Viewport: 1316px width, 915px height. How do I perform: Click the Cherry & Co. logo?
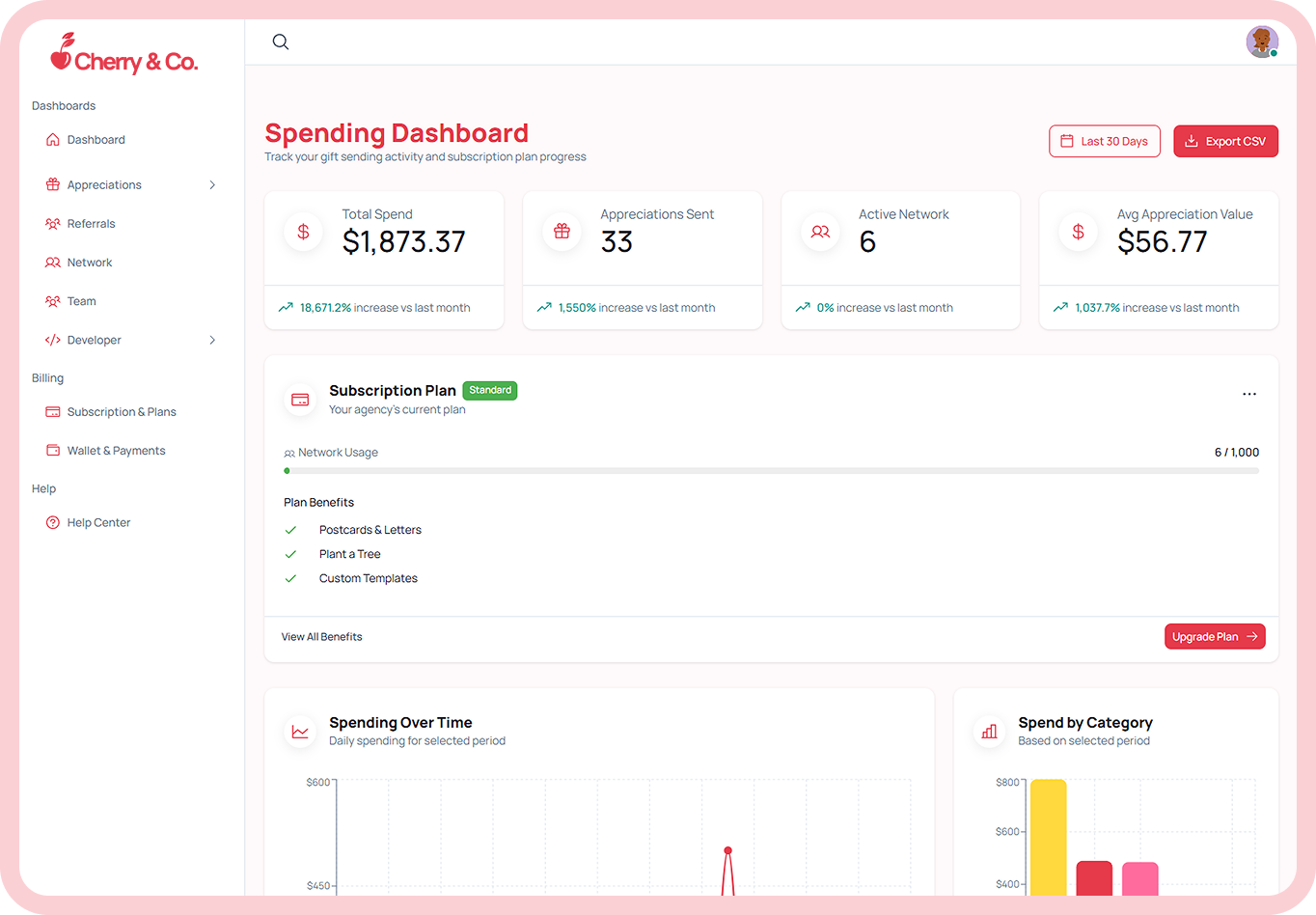pyautogui.click(x=124, y=54)
